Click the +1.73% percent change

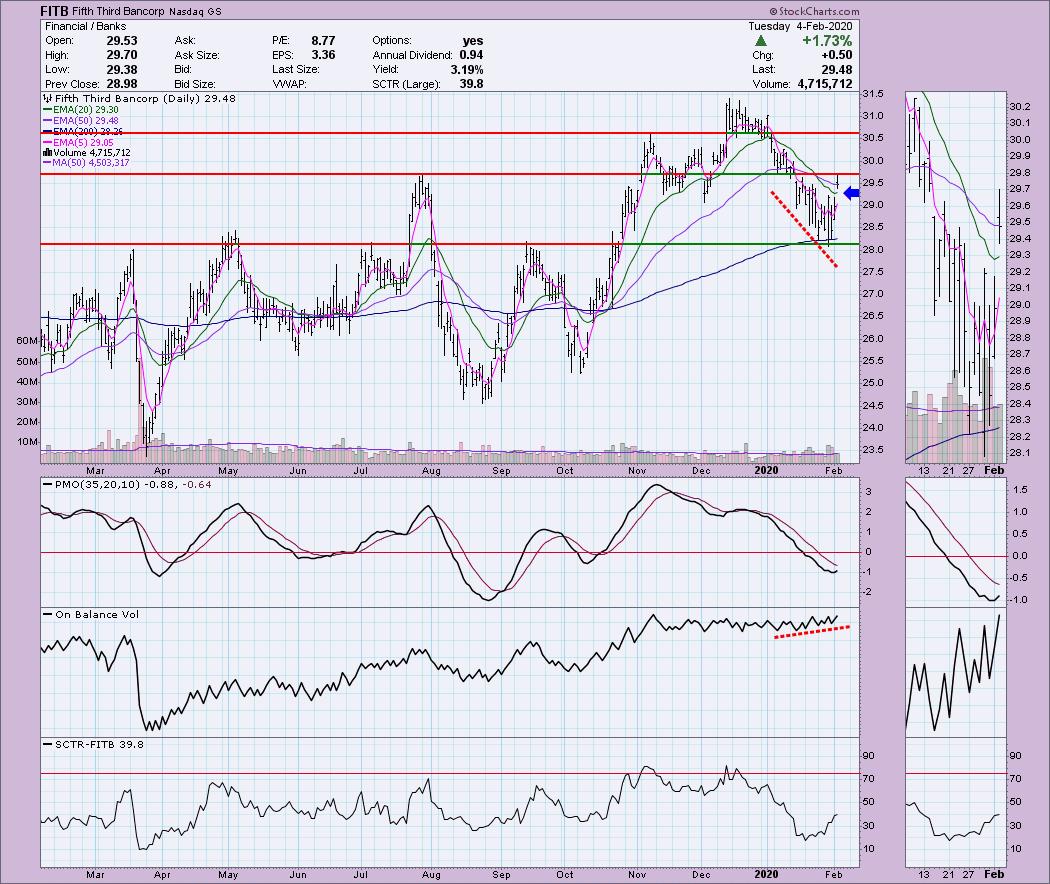click(828, 41)
